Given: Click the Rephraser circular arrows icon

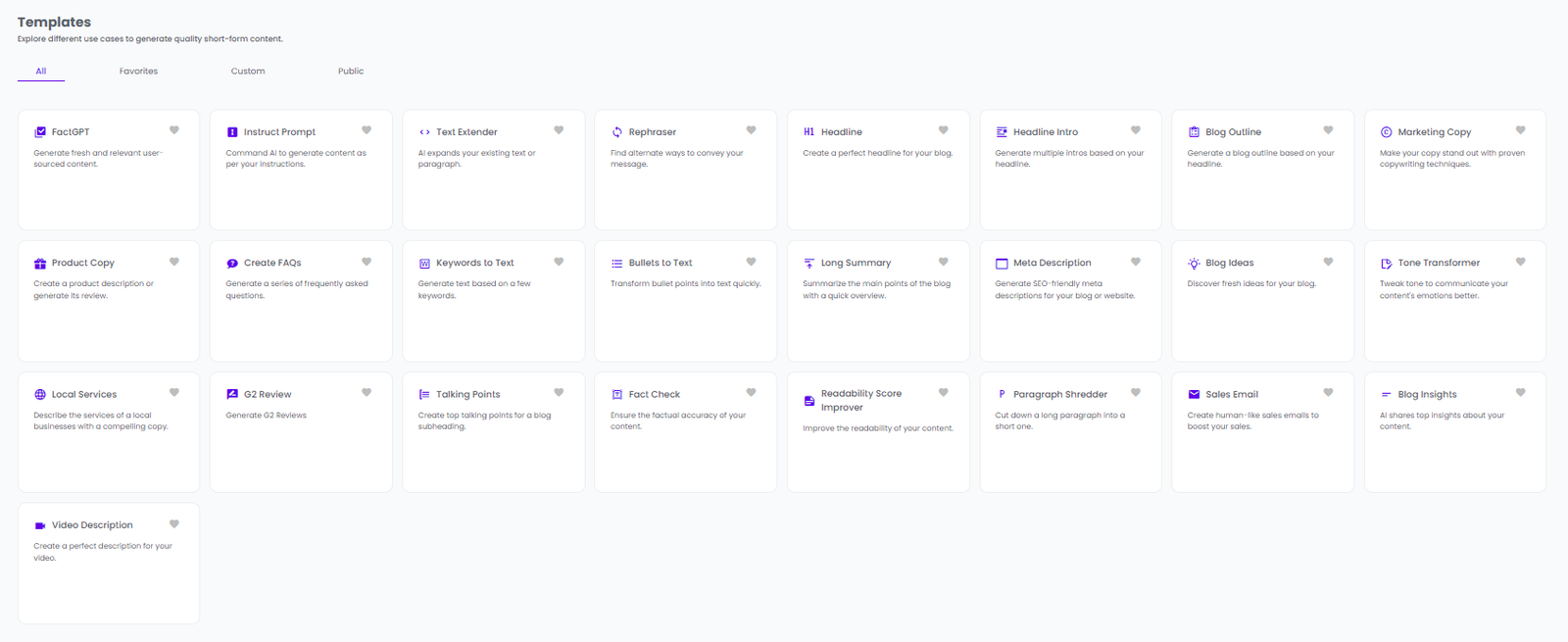Looking at the screenshot, I should coord(617,132).
